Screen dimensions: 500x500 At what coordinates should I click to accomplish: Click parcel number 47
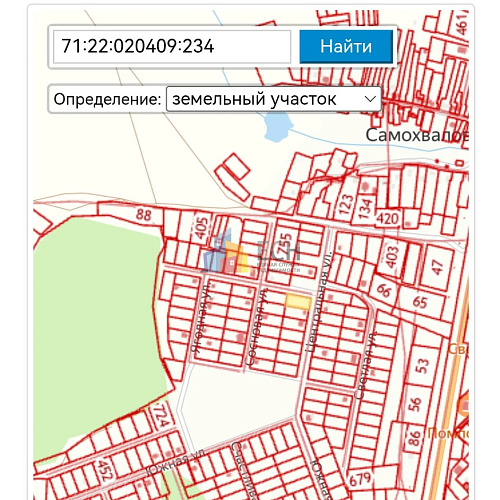[x=437, y=267]
